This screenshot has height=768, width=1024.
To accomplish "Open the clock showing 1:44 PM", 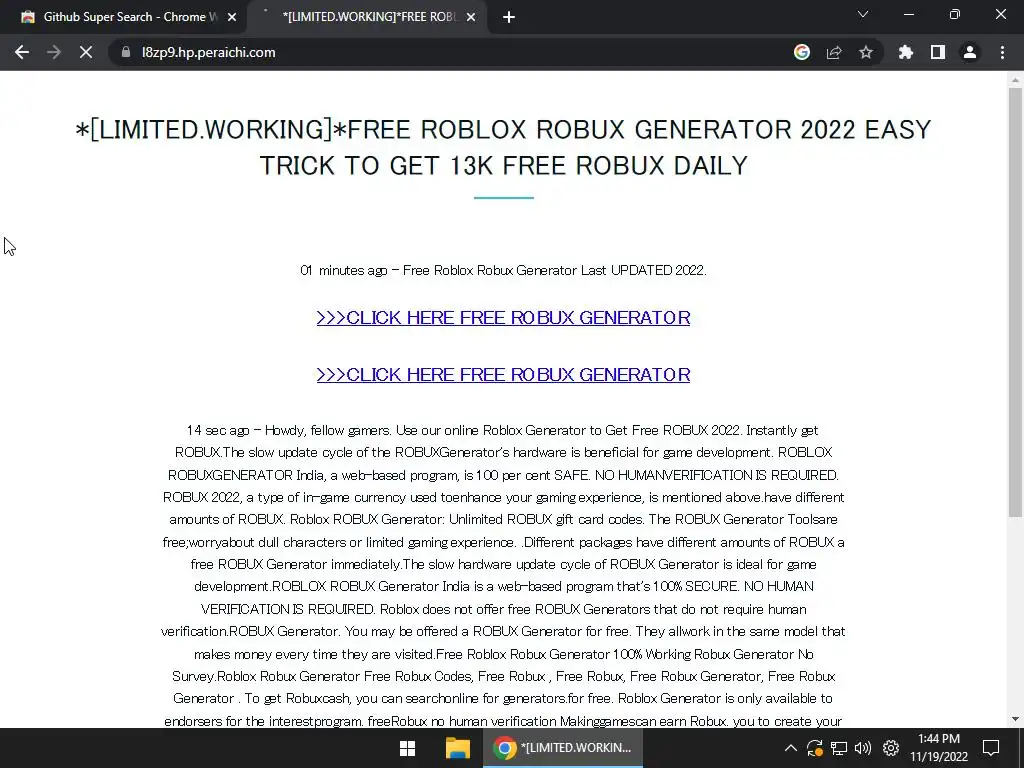I will (x=939, y=748).
